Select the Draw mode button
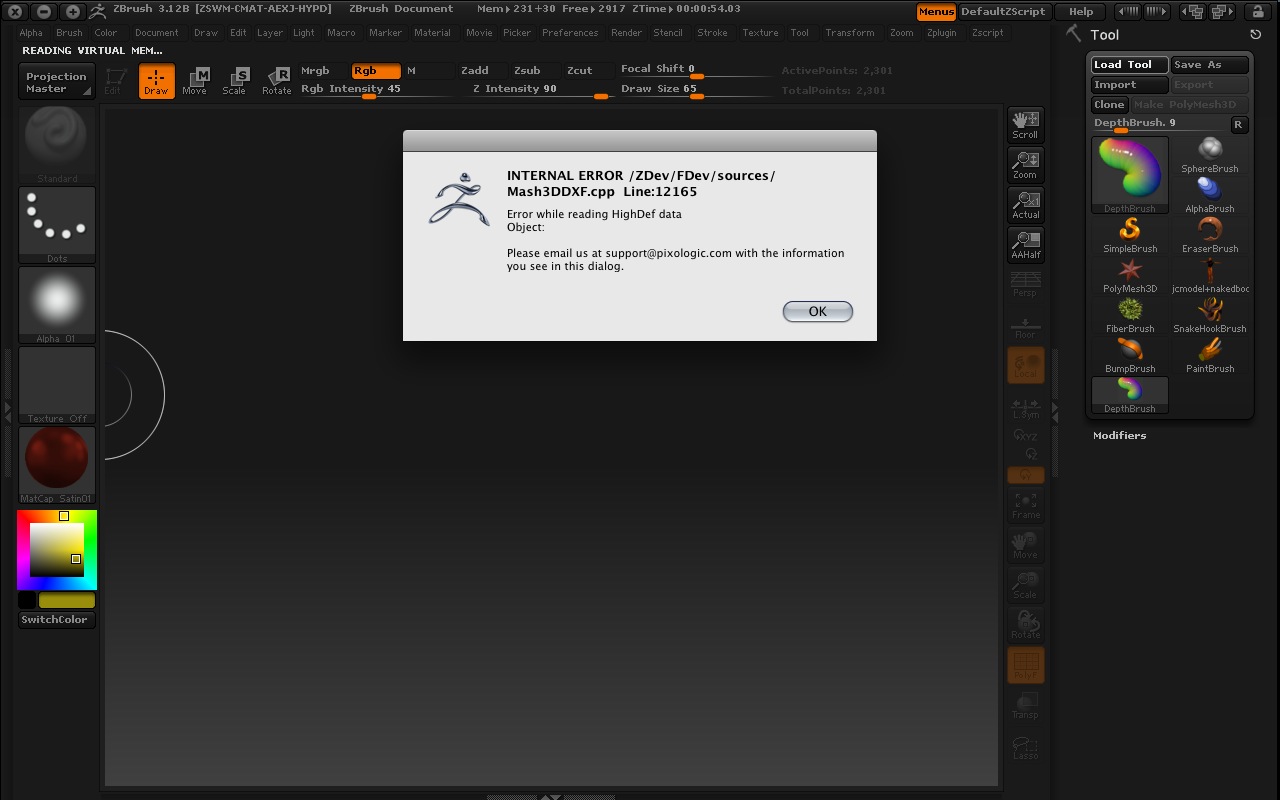 point(156,80)
